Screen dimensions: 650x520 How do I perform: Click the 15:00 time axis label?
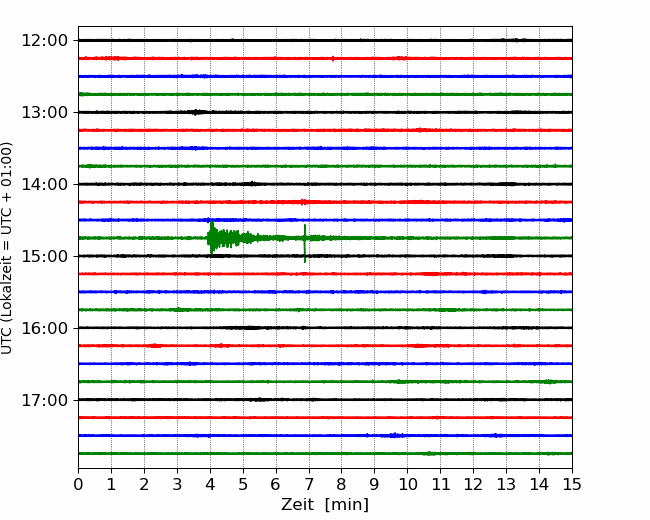(x=44, y=256)
